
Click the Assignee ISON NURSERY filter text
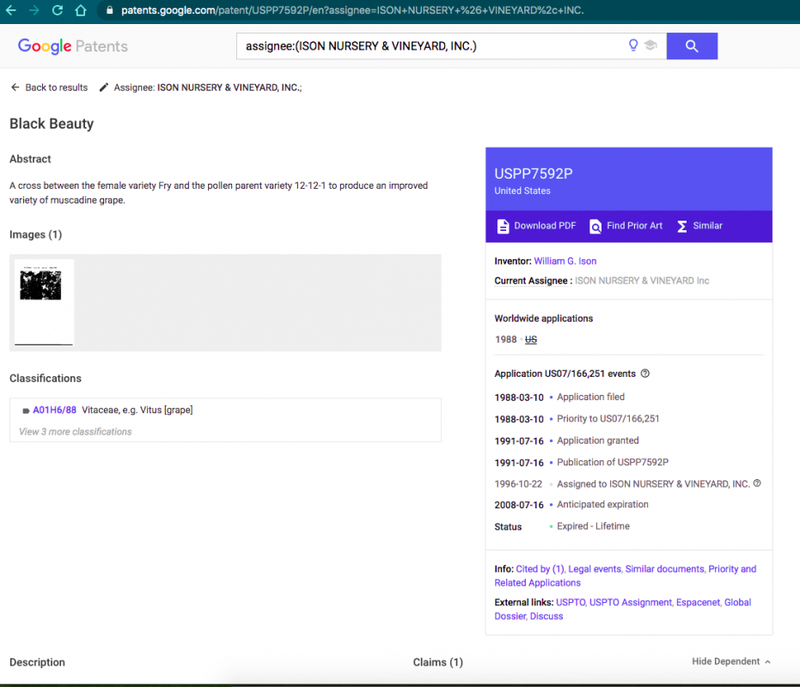pyautogui.click(x=208, y=87)
